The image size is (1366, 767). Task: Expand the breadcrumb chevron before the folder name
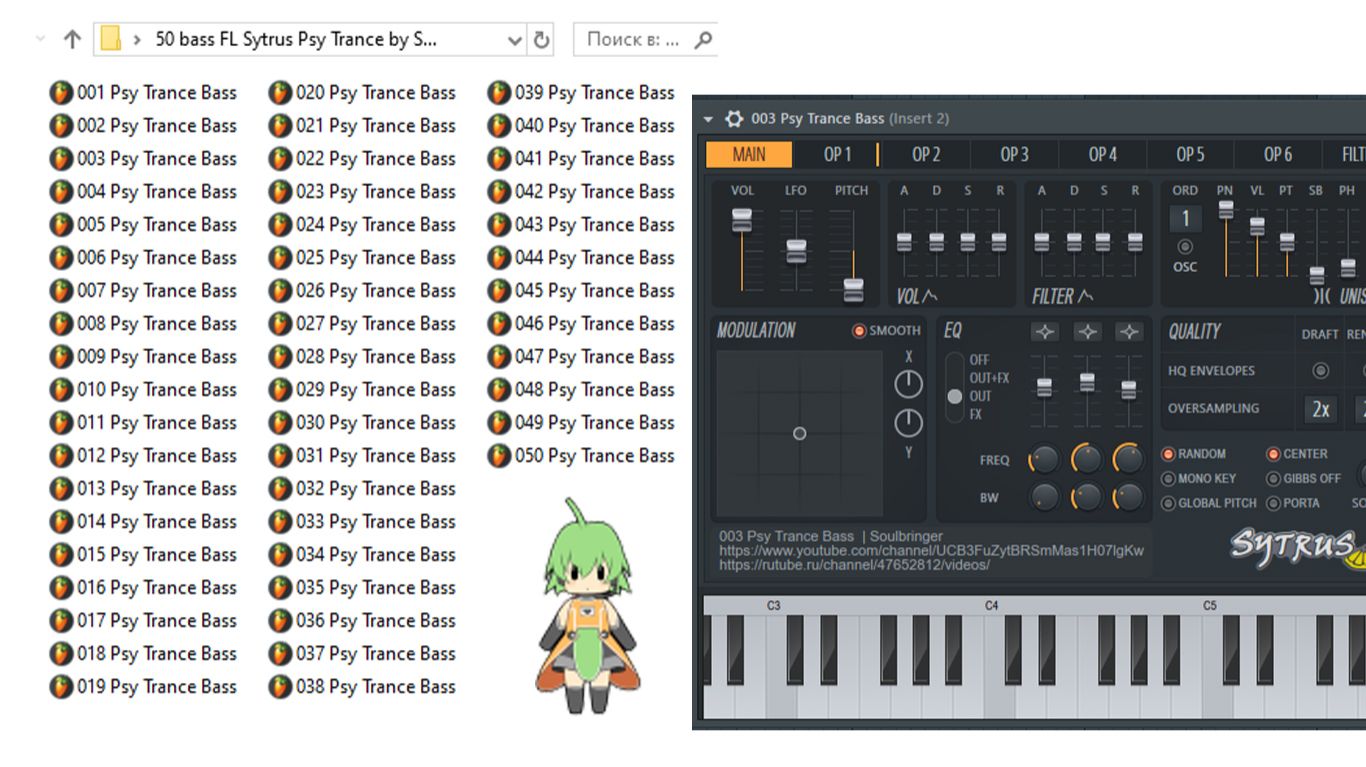[137, 40]
